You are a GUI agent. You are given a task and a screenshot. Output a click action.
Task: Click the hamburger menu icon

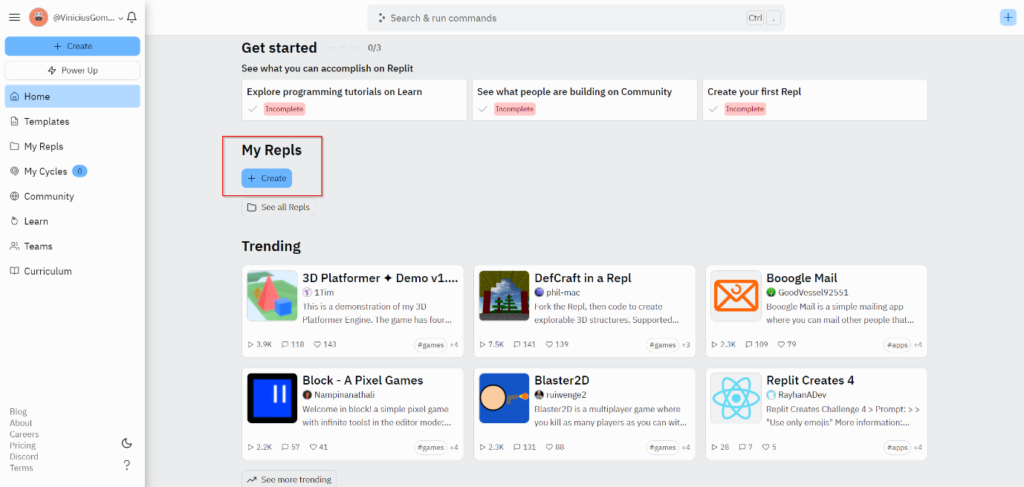coord(14,18)
